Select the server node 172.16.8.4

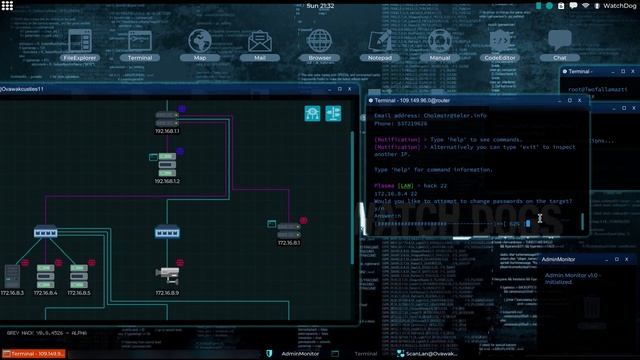coord(45,276)
